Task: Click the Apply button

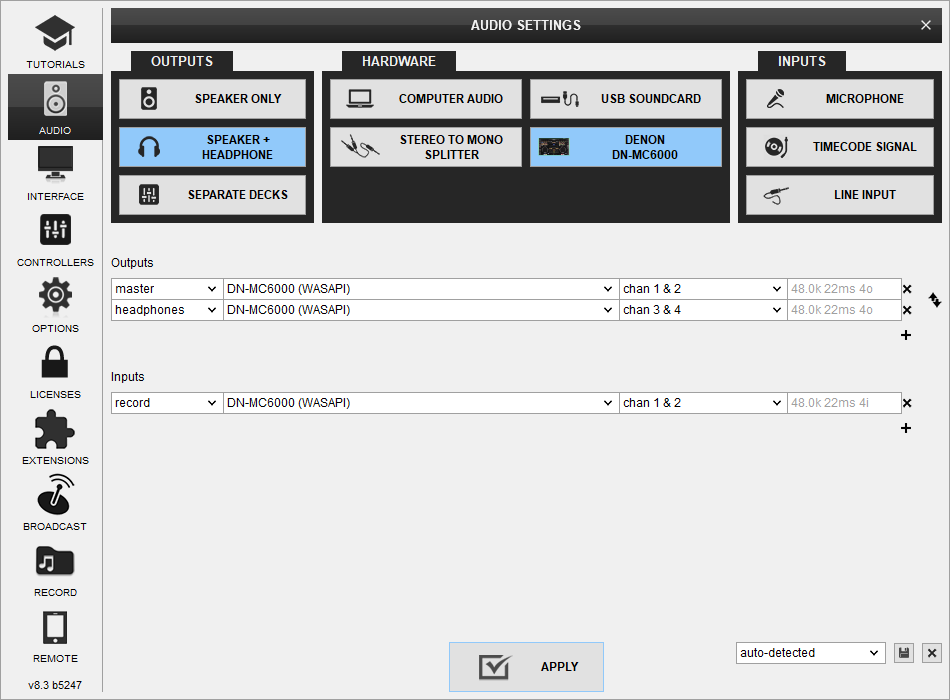Action: pos(526,667)
